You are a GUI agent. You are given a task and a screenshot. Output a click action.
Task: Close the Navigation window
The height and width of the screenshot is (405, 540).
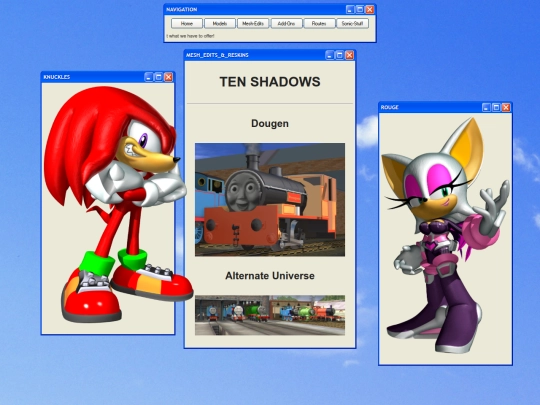[x=370, y=10]
